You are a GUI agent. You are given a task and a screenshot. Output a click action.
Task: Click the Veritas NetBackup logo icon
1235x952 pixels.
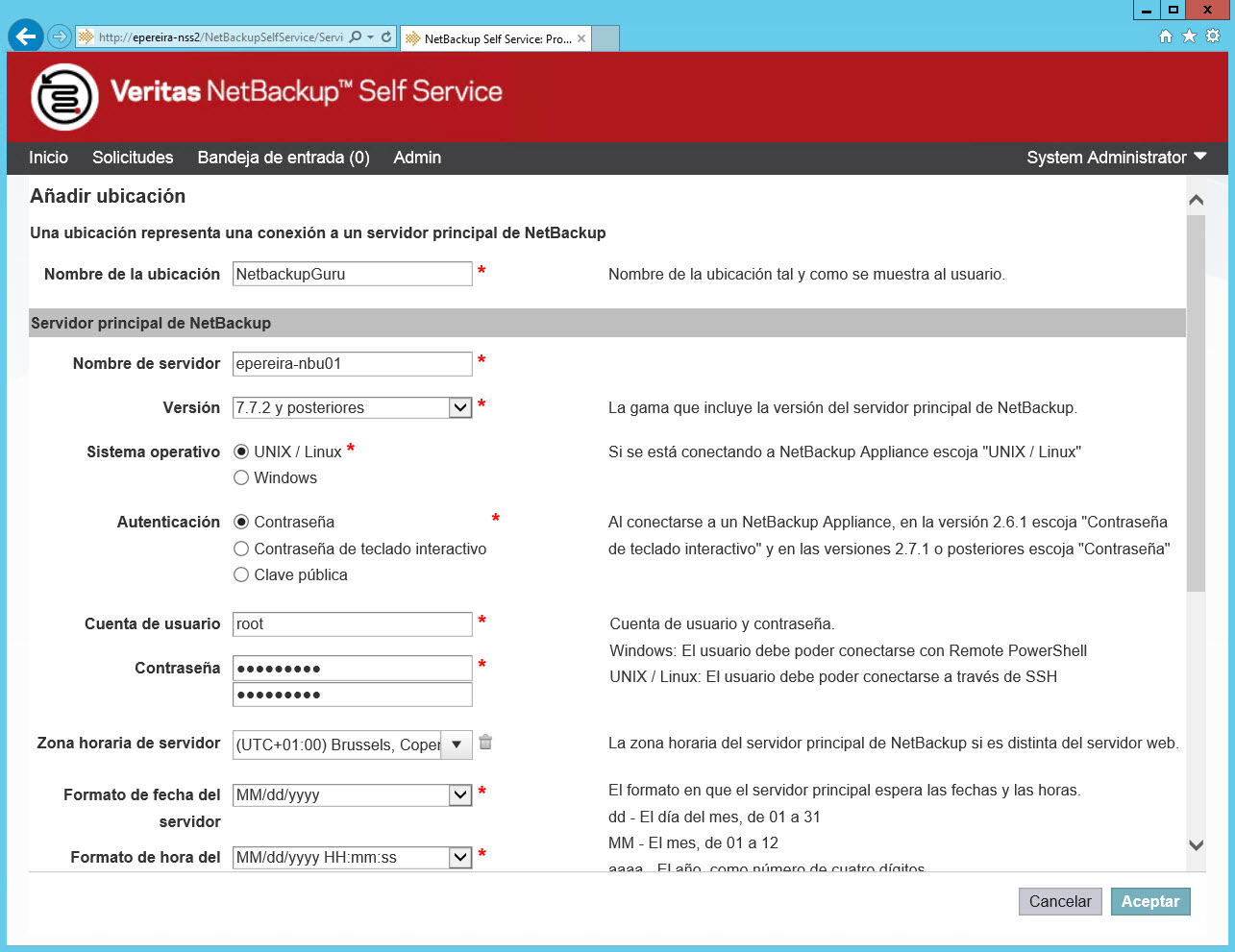(64, 96)
